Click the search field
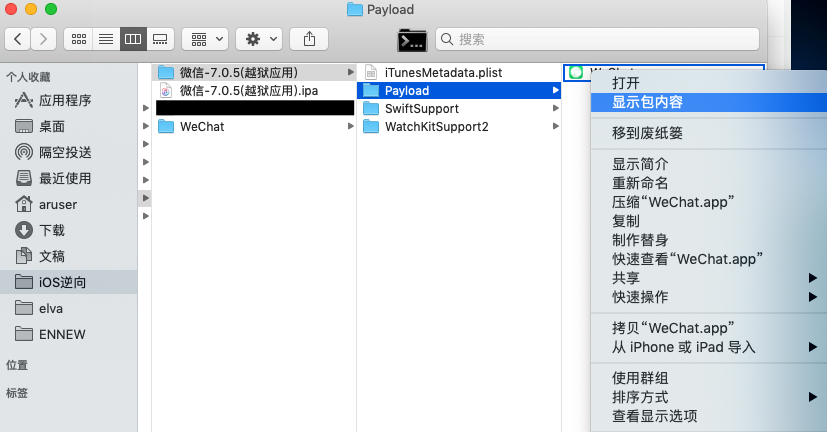This screenshot has width=827, height=432. click(x=597, y=39)
